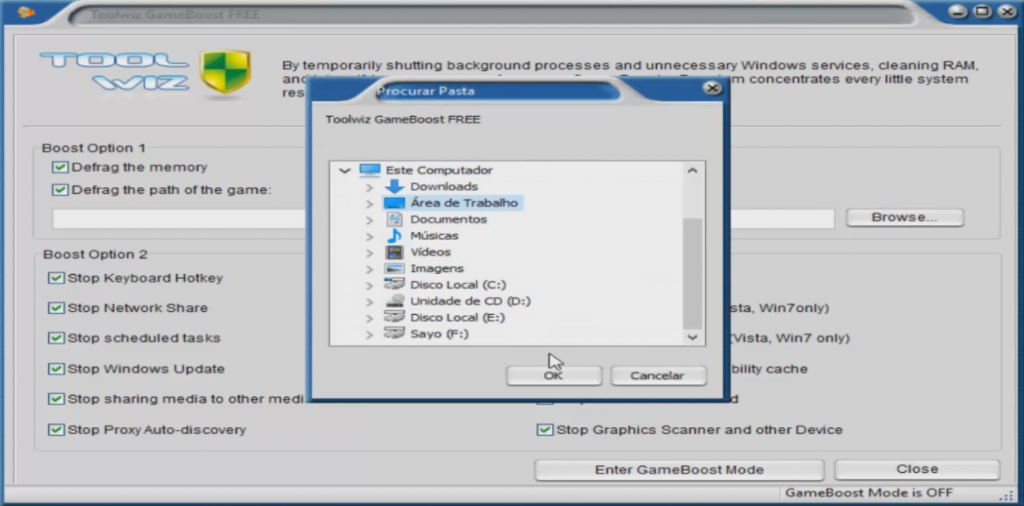This screenshot has height=506, width=1024.
Task: Click OK in Procurar Pasta dialog
Action: (553, 375)
